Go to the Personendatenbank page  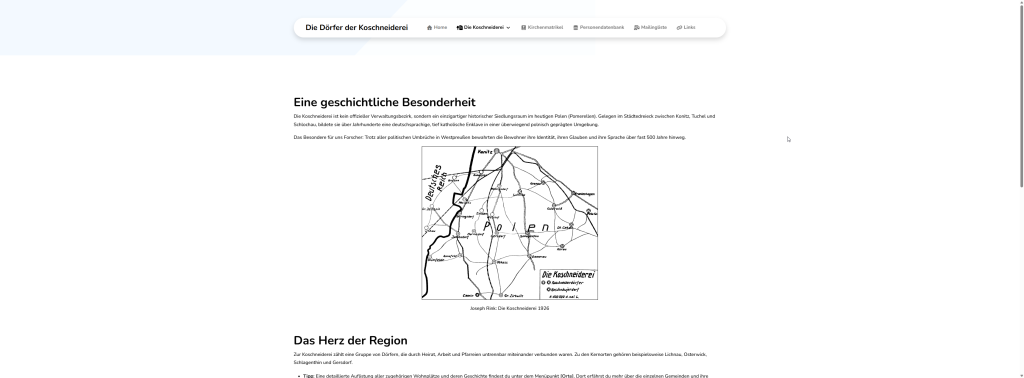598,27
